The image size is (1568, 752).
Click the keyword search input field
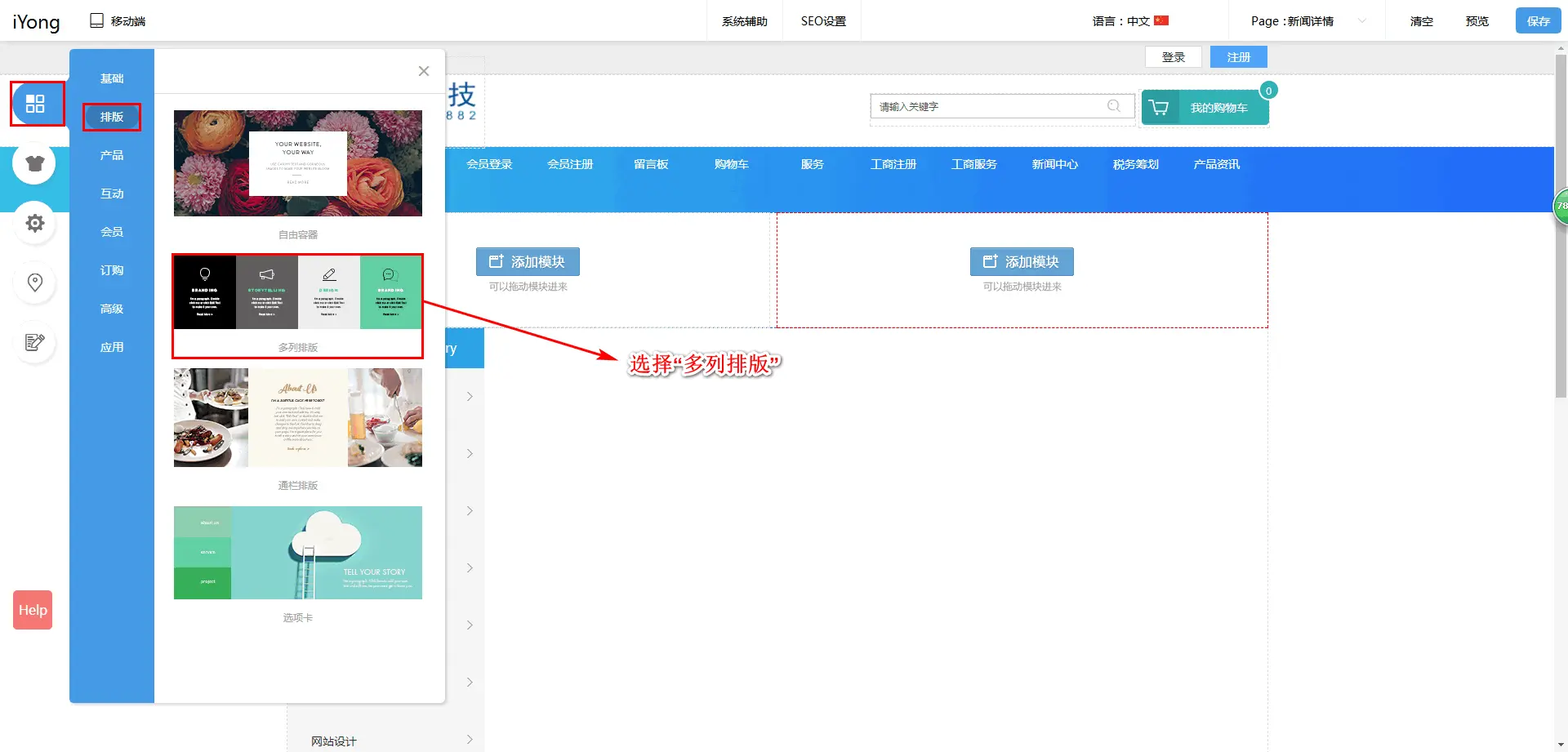tap(988, 107)
